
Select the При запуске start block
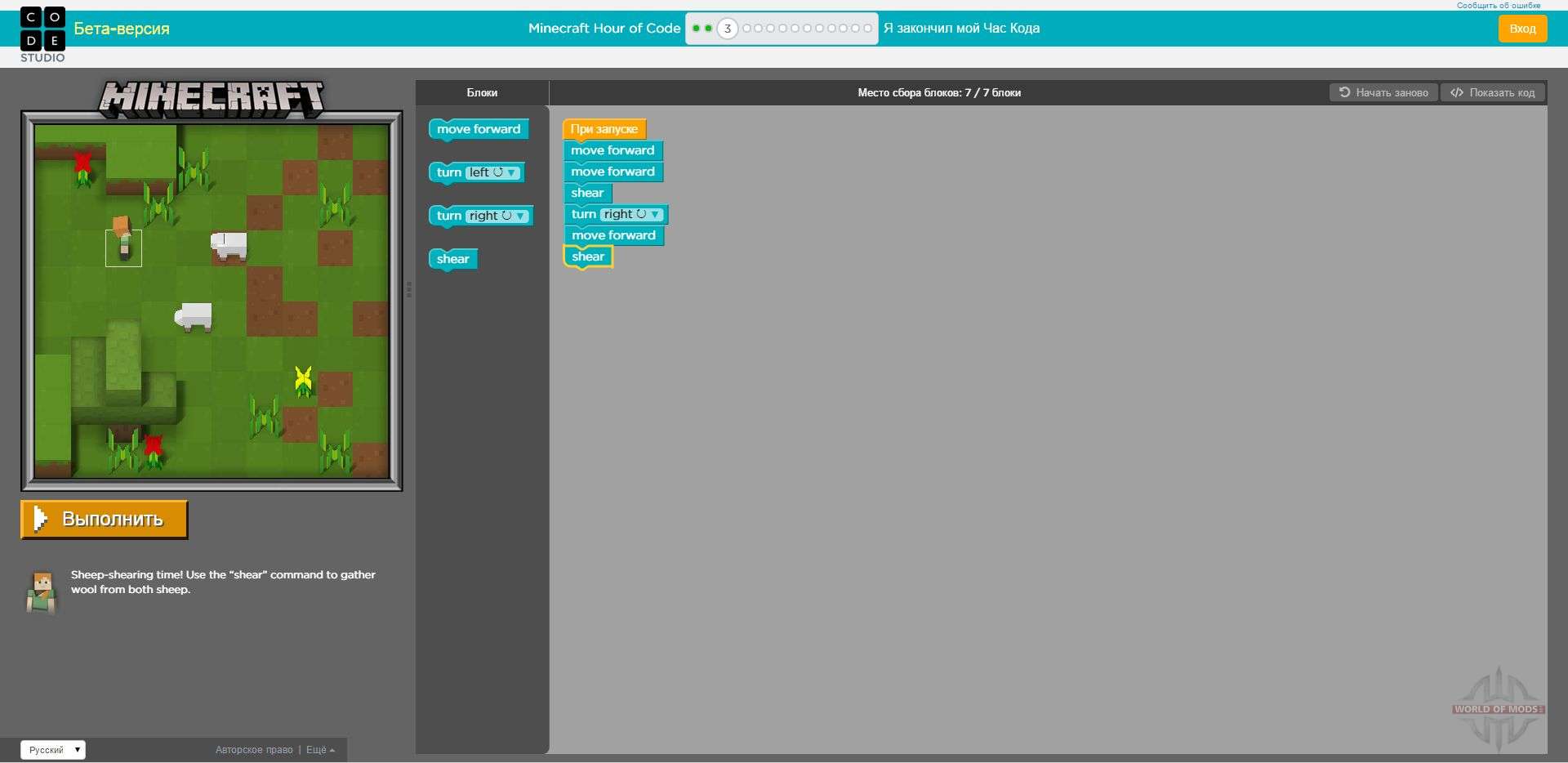tap(604, 129)
